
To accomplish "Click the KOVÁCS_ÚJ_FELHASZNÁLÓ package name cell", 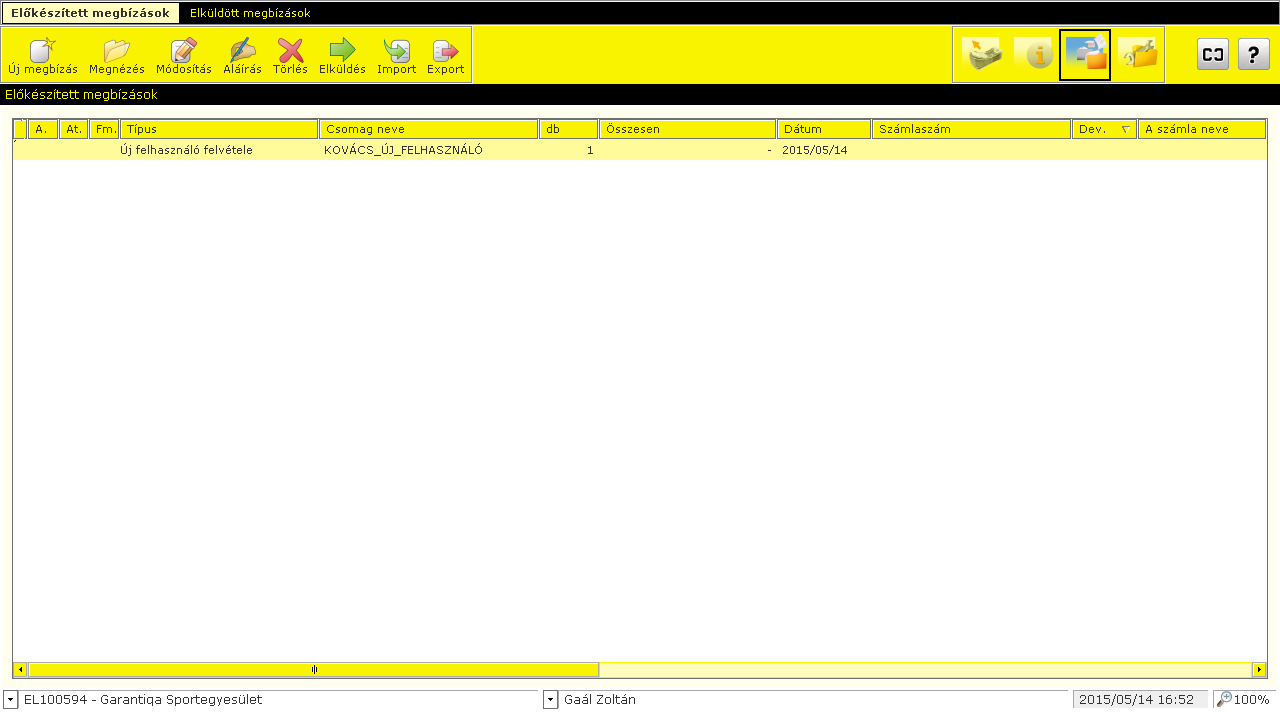I will pyautogui.click(x=404, y=150).
